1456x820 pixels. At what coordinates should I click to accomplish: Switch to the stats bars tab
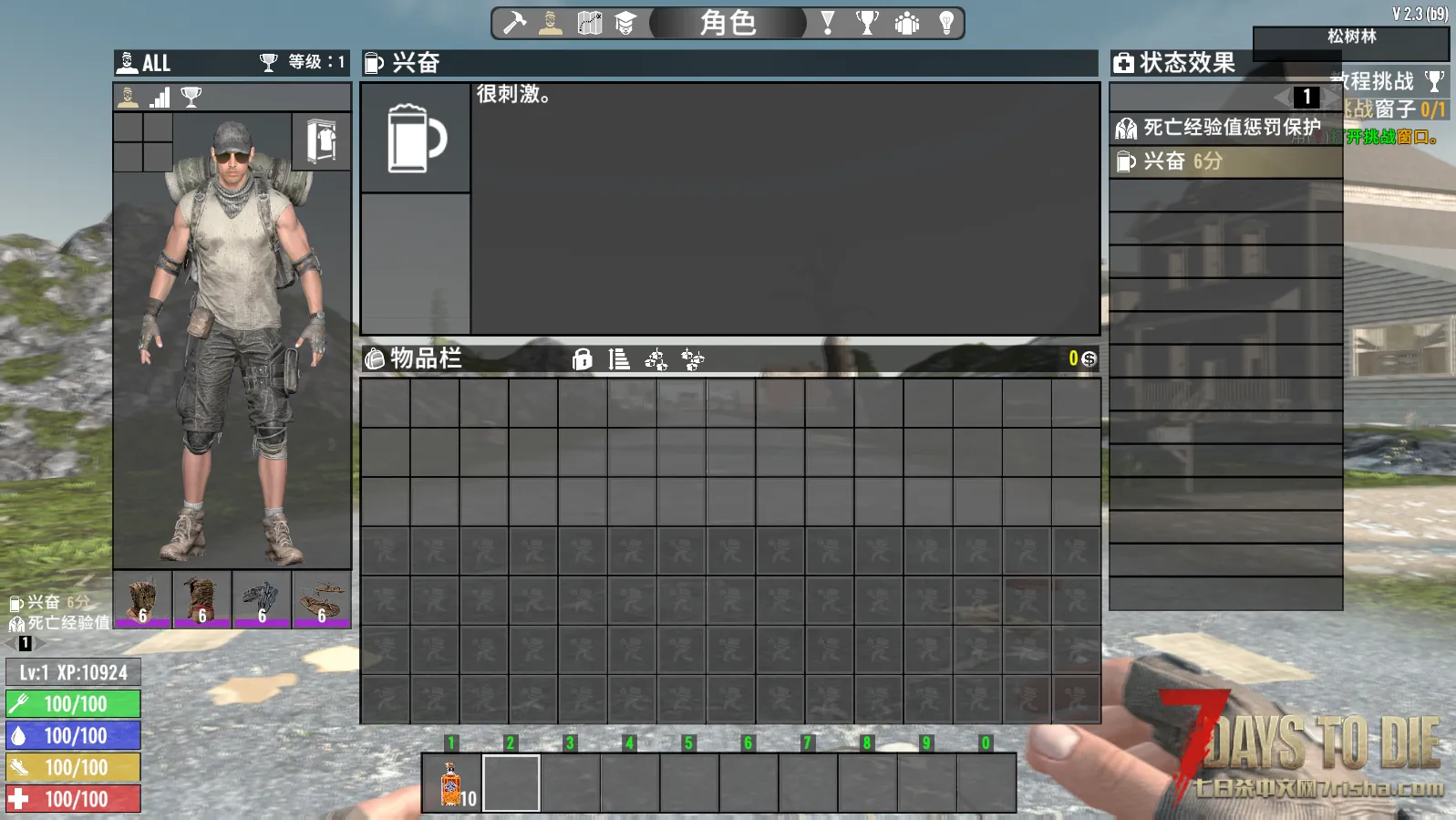(160, 97)
